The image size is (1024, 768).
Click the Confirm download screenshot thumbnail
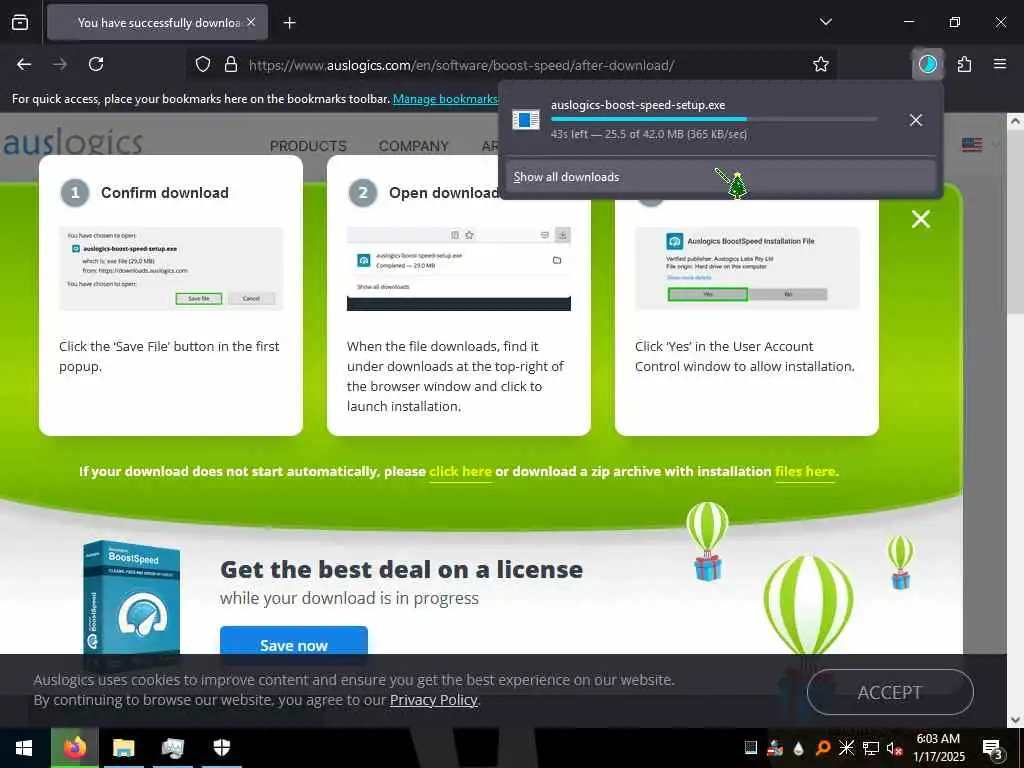pyautogui.click(x=171, y=268)
